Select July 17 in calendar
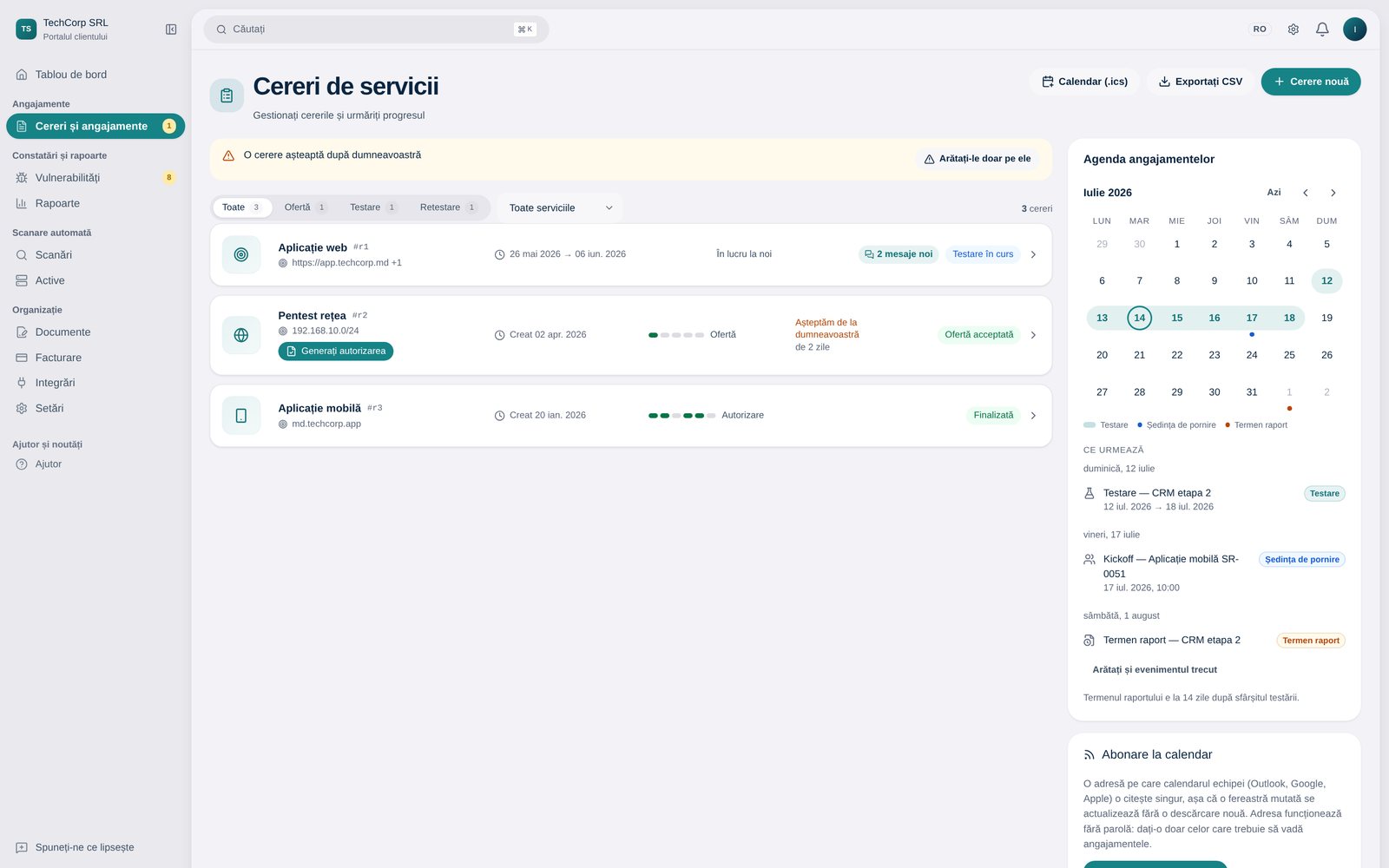The image size is (1389, 868). (1252, 318)
